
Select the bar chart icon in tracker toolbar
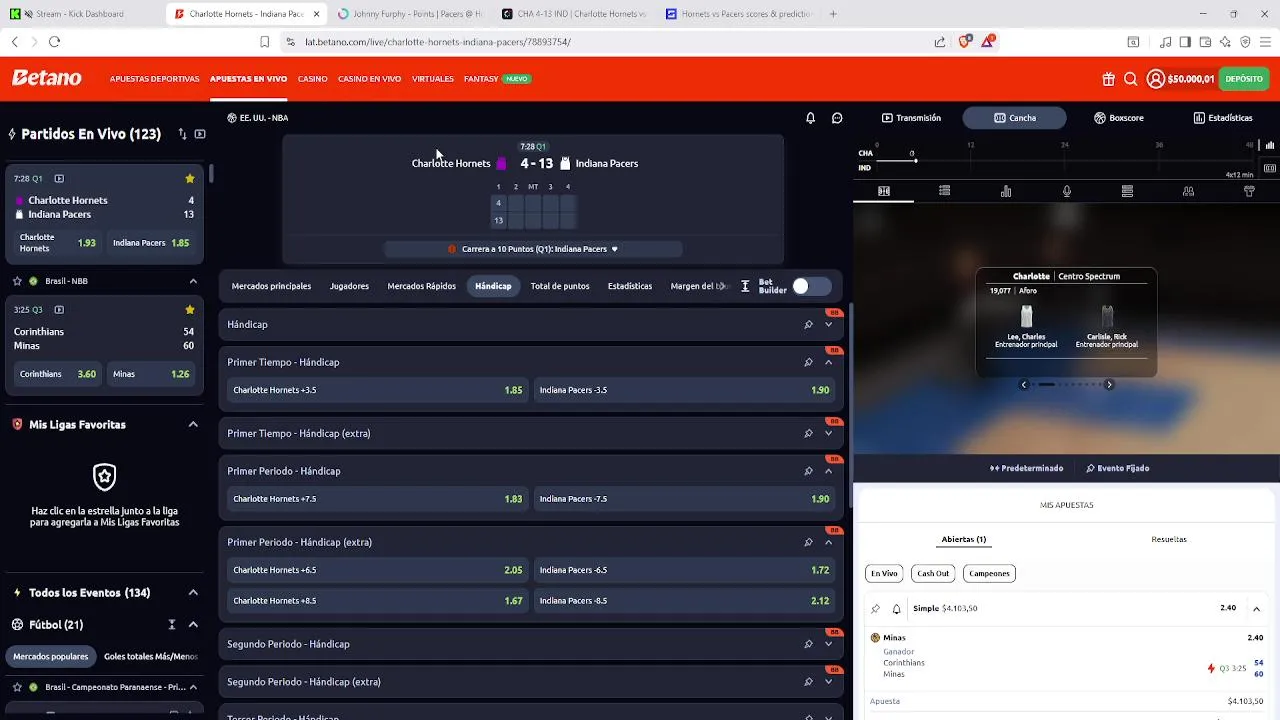1006,191
